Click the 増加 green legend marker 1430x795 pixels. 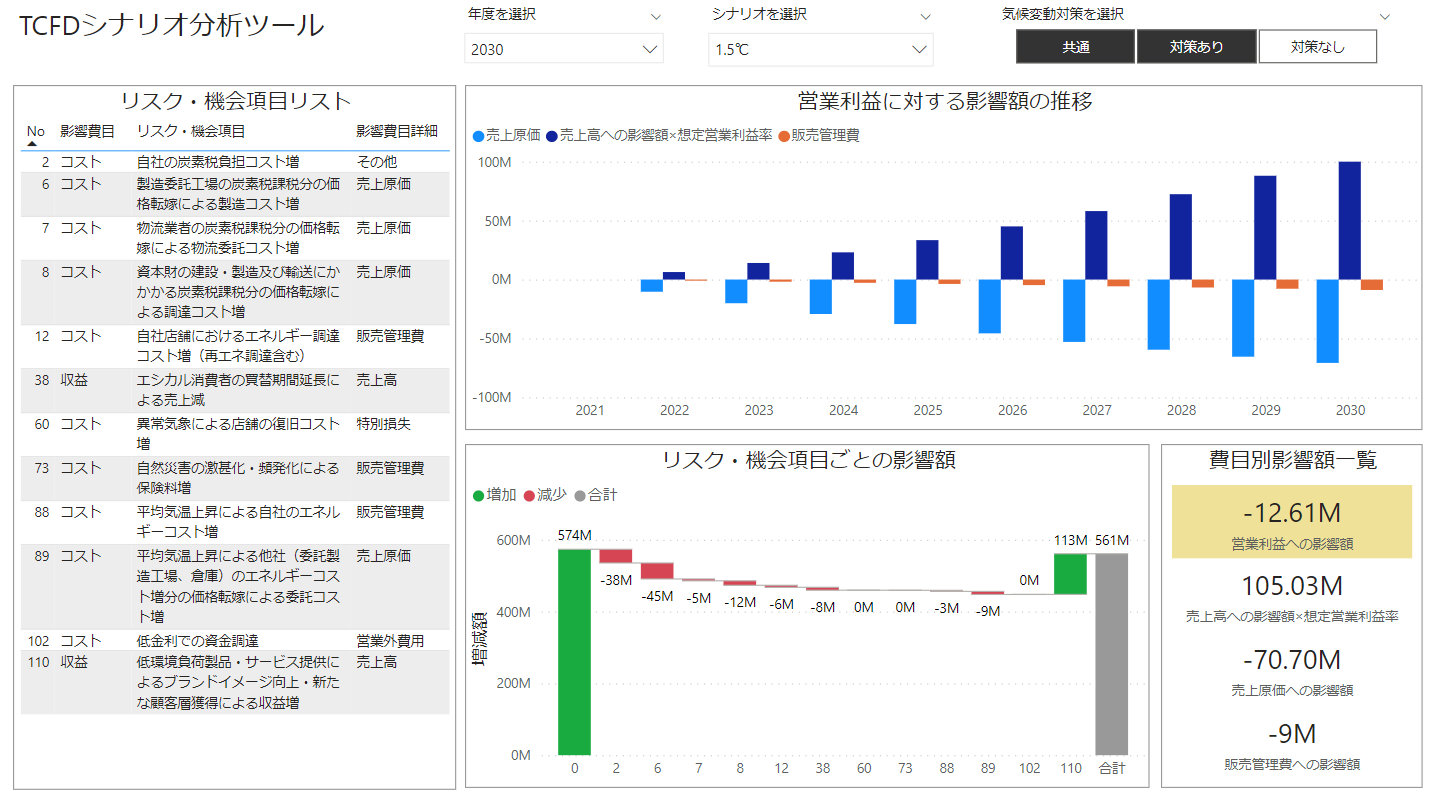tap(479, 495)
